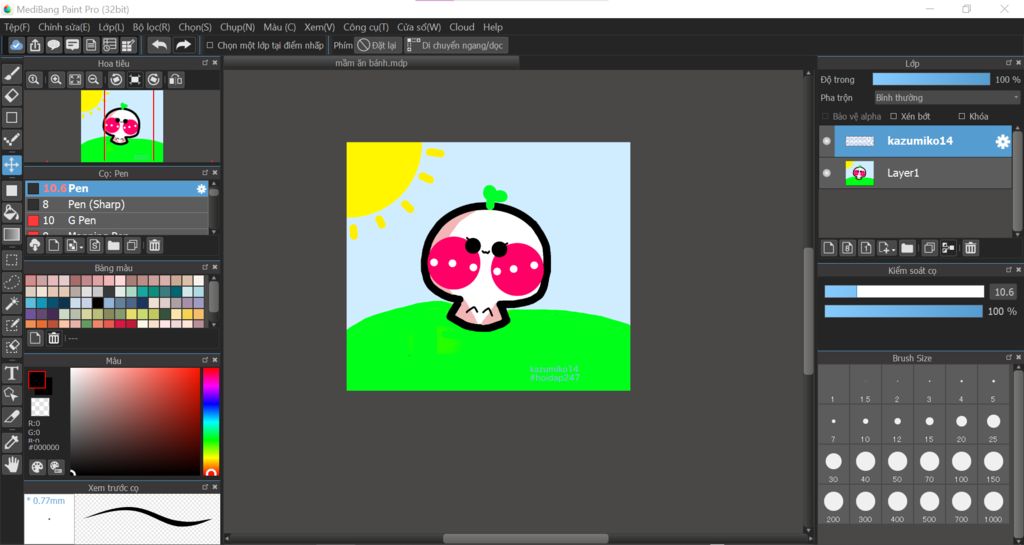Delete the selected brush with trash icon
The height and width of the screenshot is (545, 1024).
click(x=154, y=245)
